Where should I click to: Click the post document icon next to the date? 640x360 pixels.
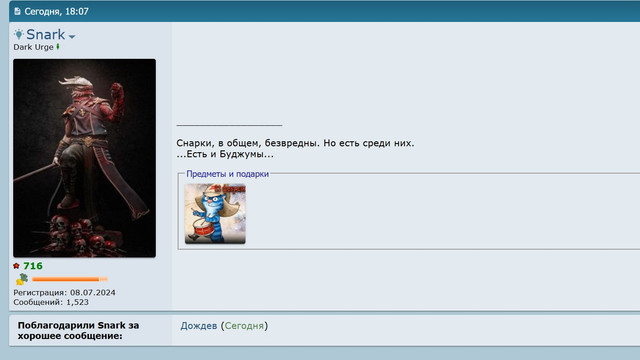(17, 11)
